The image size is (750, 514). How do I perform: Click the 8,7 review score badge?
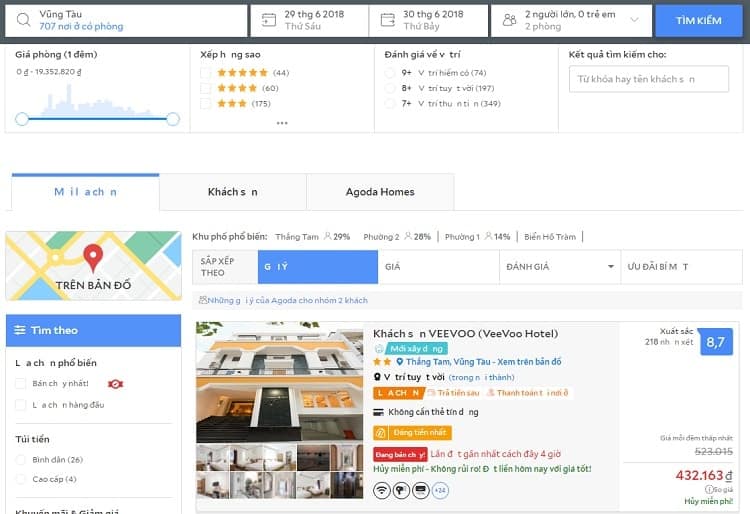(x=715, y=342)
